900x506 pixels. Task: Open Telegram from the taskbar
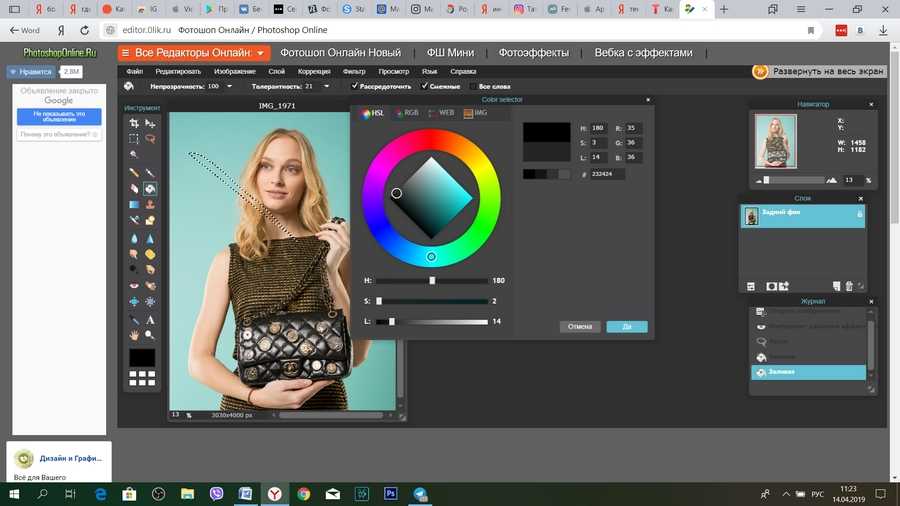(x=420, y=494)
